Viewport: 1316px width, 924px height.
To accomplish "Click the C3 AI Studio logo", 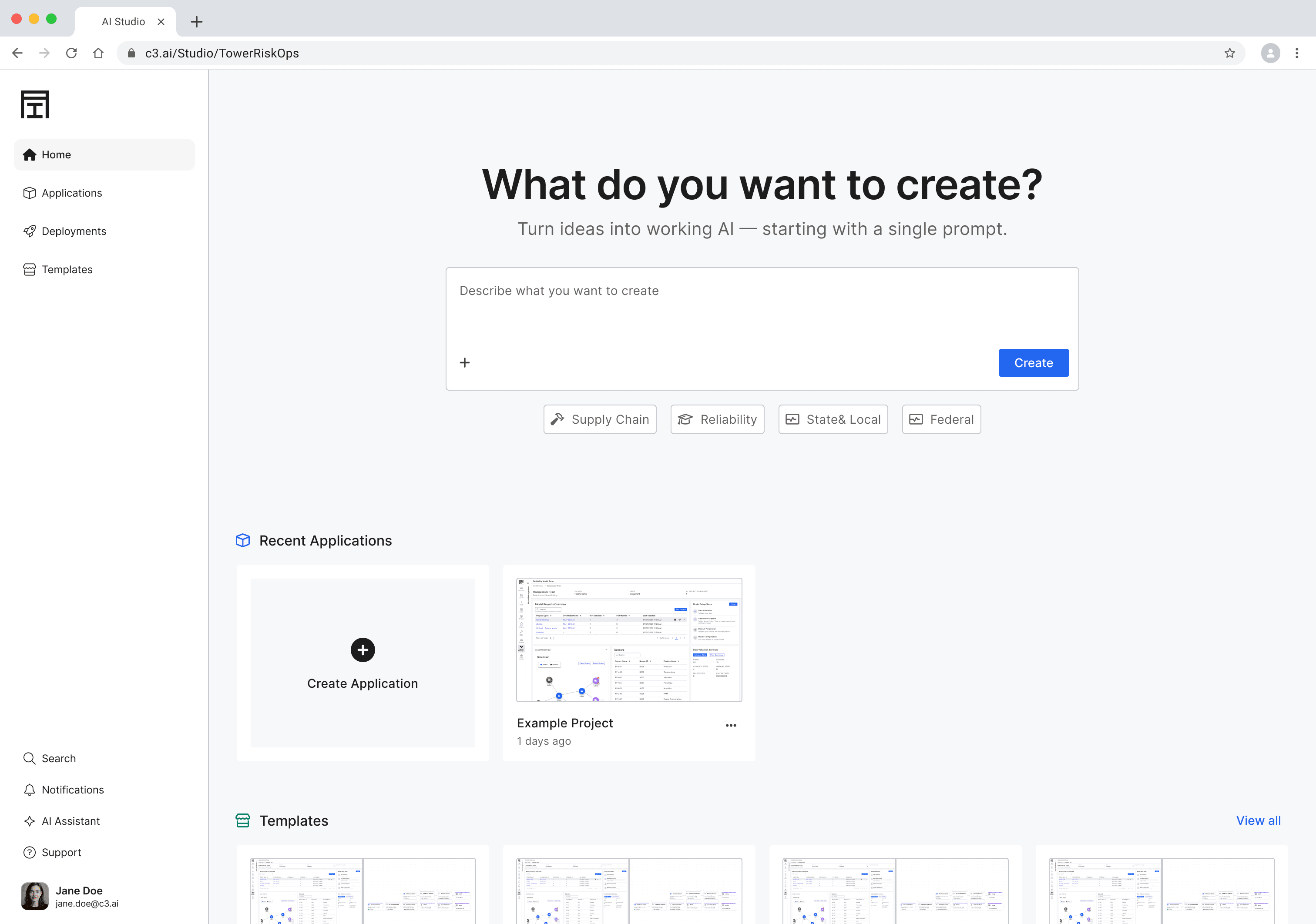I will 34,104.
